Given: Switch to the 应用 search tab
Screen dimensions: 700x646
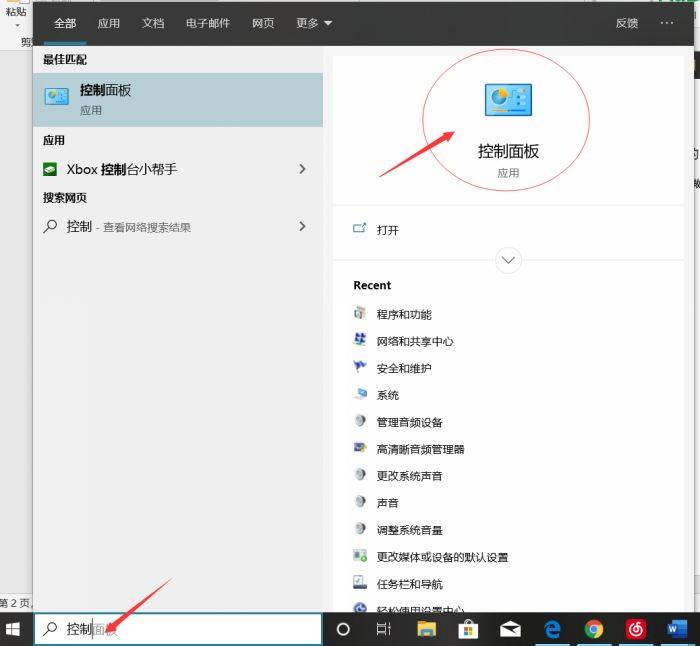Looking at the screenshot, I should point(108,23).
